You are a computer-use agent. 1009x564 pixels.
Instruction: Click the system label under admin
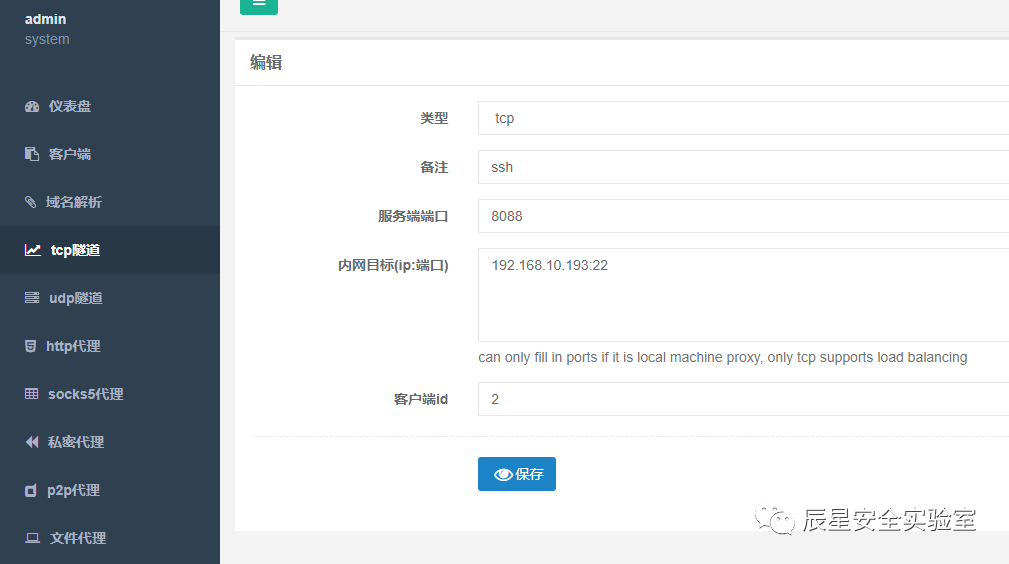[x=47, y=39]
